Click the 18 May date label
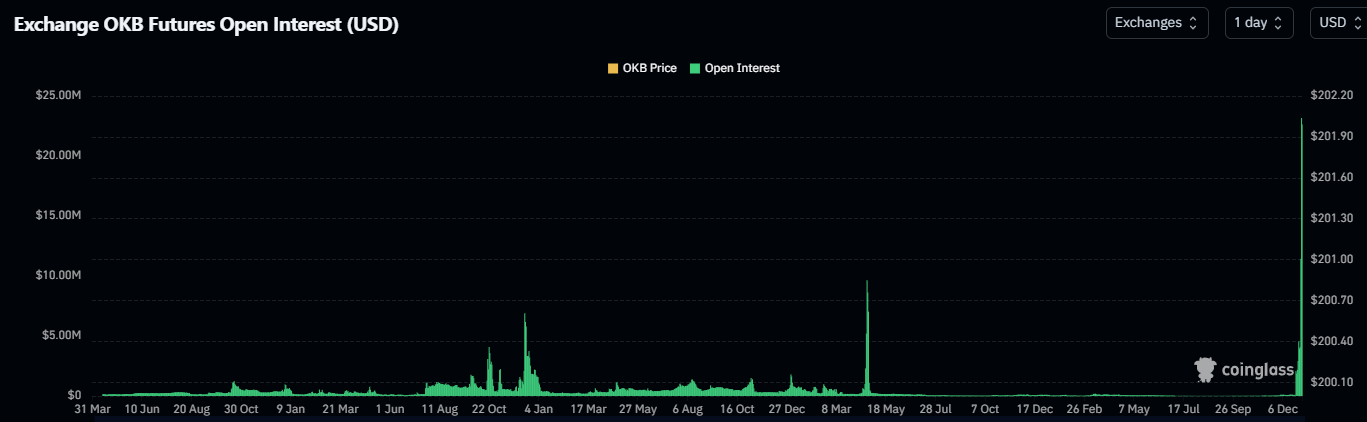The image size is (1367, 422). [x=886, y=409]
